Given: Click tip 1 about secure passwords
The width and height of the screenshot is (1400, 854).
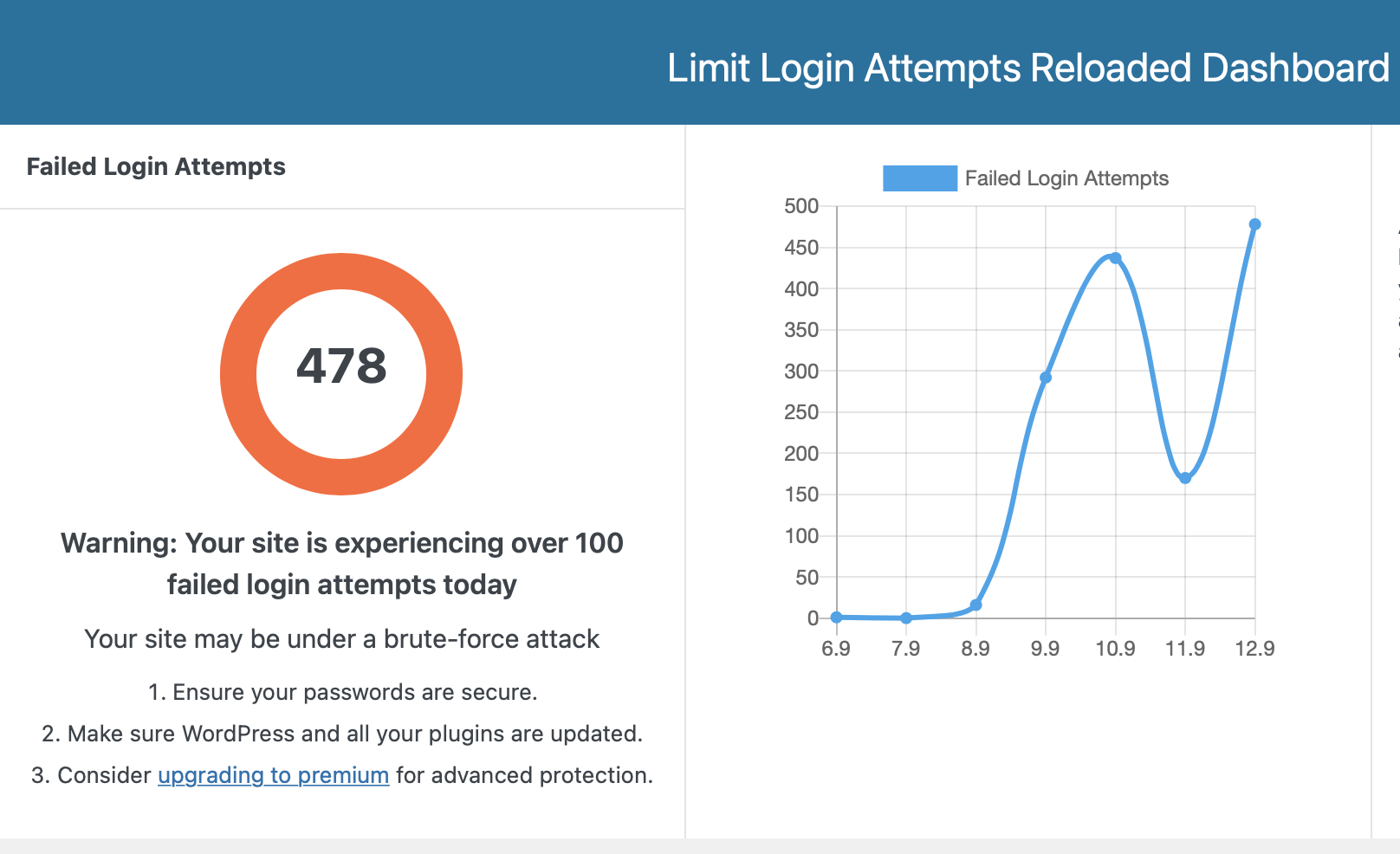Looking at the screenshot, I should tap(342, 692).
